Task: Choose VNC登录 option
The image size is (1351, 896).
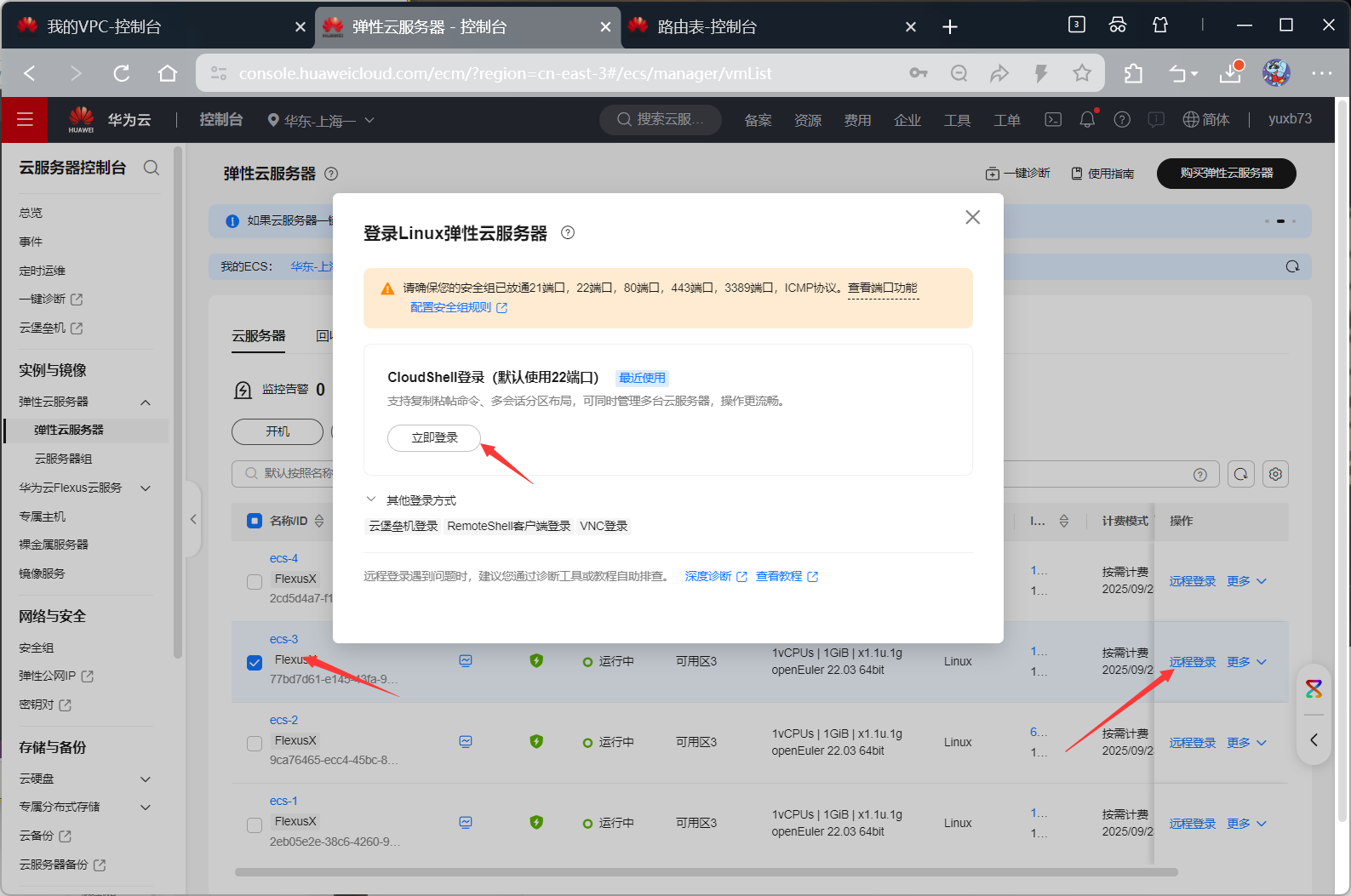Action: point(604,526)
